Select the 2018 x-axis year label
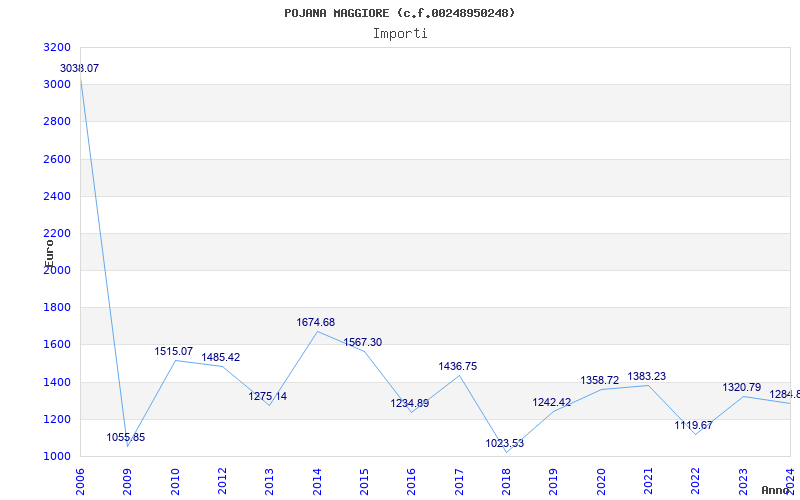 pyautogui.click(x=506, y=480)
